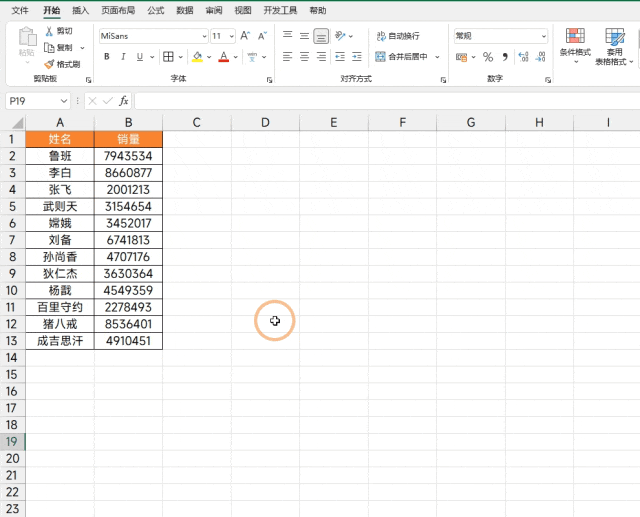The width and height of the screenshot is (640, 517).
Task: Click the Conditional Formatting icon
Action: point(575,36)
